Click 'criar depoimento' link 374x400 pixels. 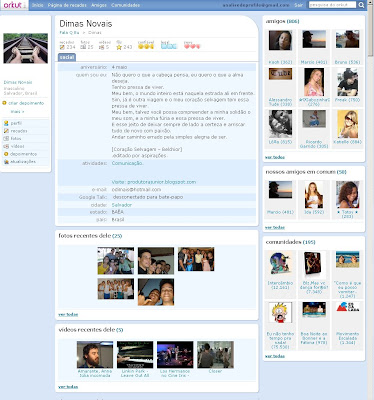26,103
